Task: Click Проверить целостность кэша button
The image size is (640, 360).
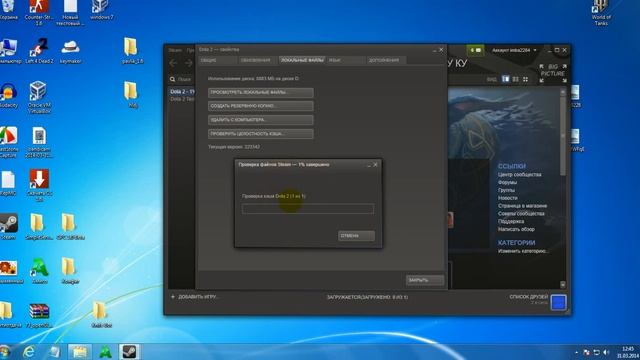Action: pos(261,134)
